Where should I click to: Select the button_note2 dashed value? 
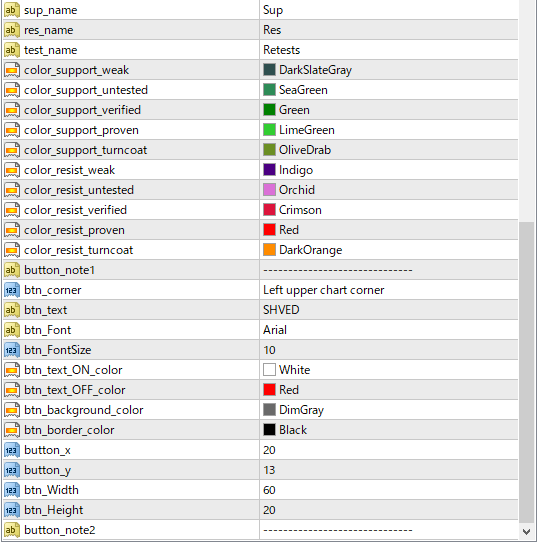pyautogui.click(x=338, y=530)
